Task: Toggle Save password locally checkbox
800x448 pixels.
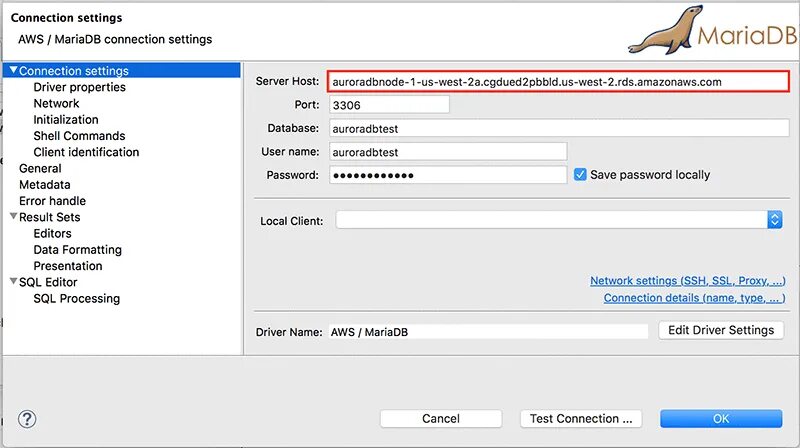Action: [x=580, y=175]
